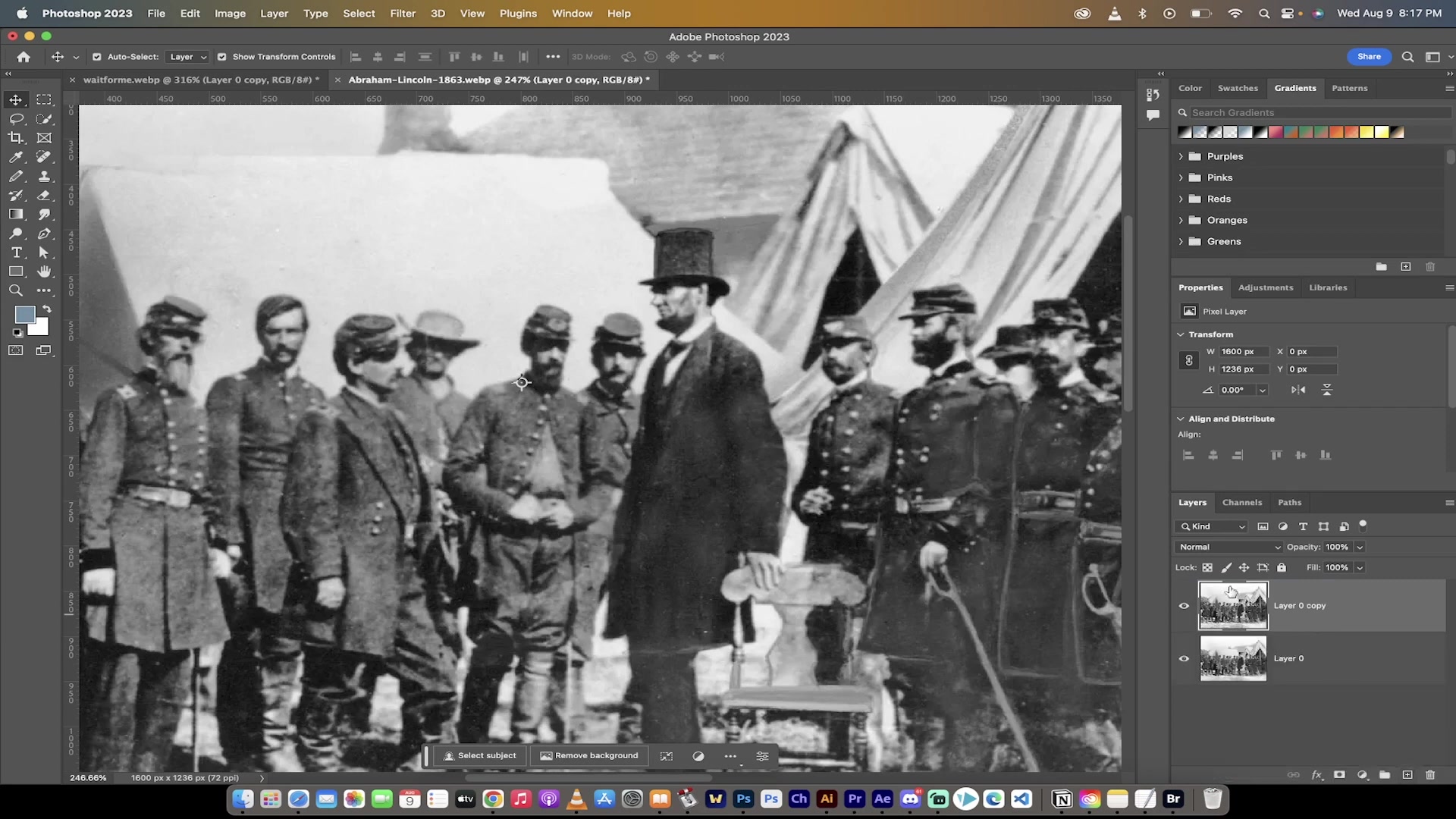Open the Fill value dropdown arrow
Screen dimensions: 1456x819
point(1360,567)
